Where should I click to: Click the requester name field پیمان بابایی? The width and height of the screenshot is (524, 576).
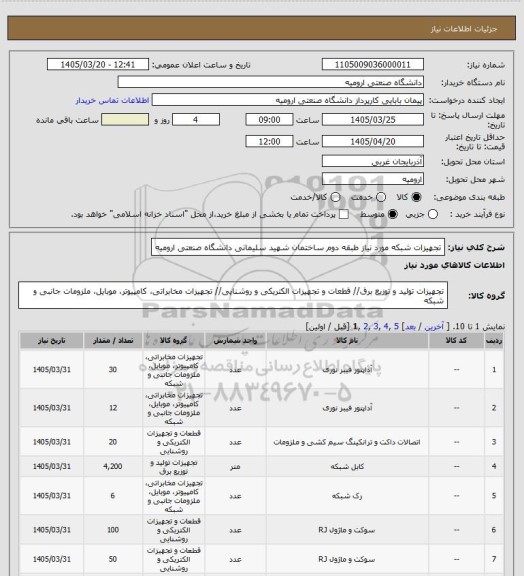[x=288, y=100]
